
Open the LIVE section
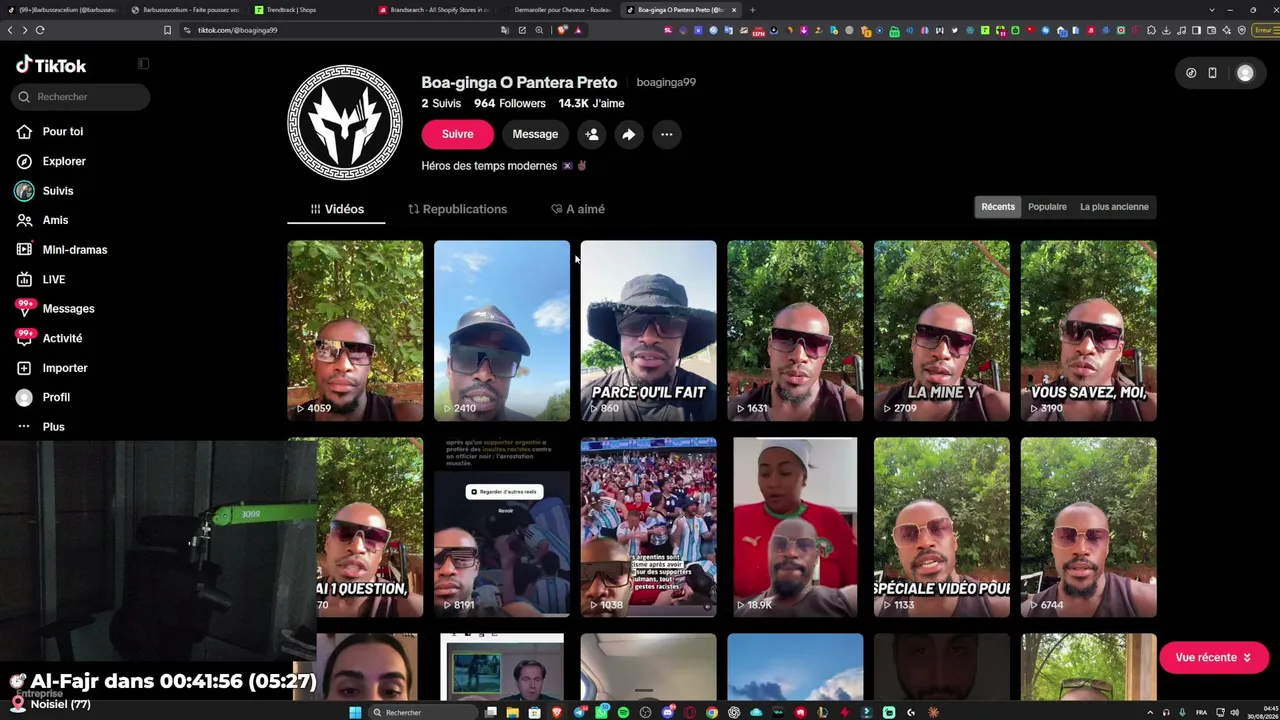tap(54, 280)
